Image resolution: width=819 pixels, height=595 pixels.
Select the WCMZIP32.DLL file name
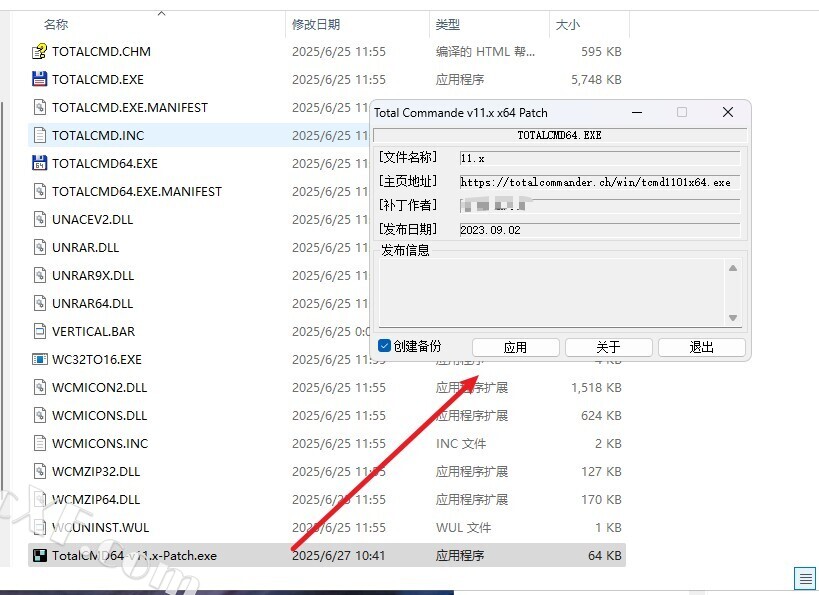pyautogui.click(x=96, y=471)
